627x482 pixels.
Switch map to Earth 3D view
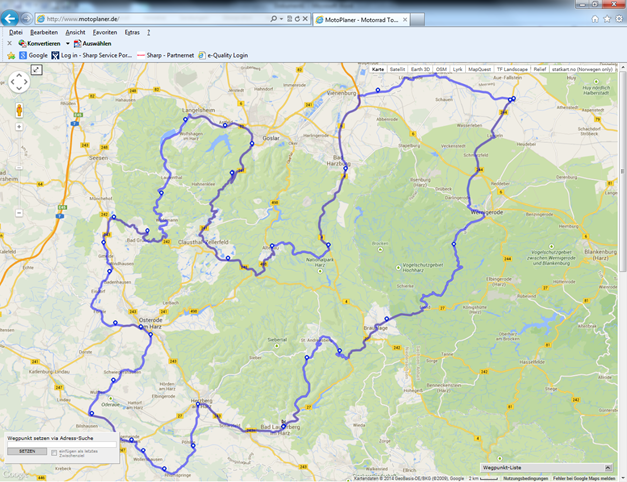(420, 69)
